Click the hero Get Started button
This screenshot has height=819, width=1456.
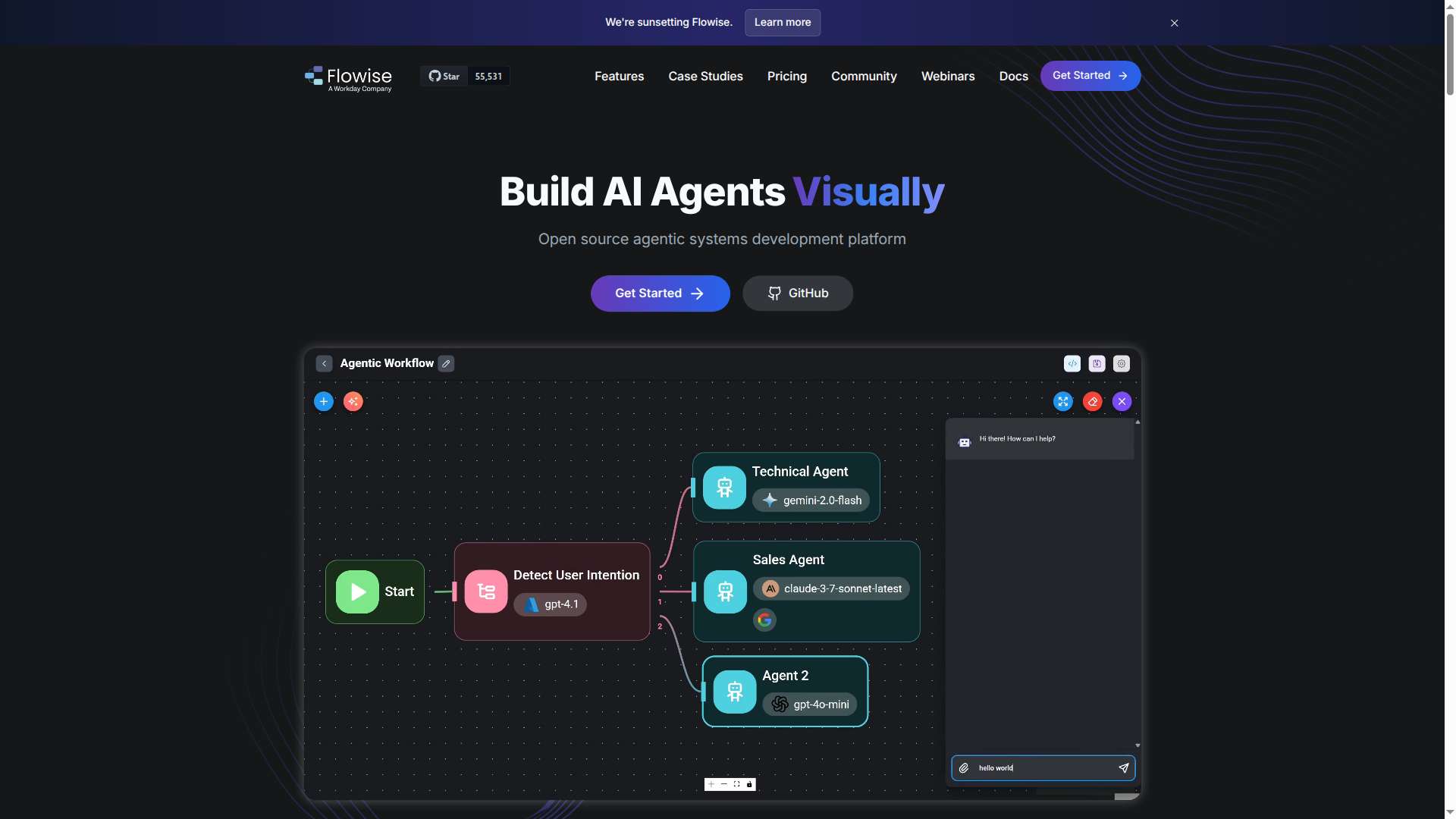tap(660, 293)
